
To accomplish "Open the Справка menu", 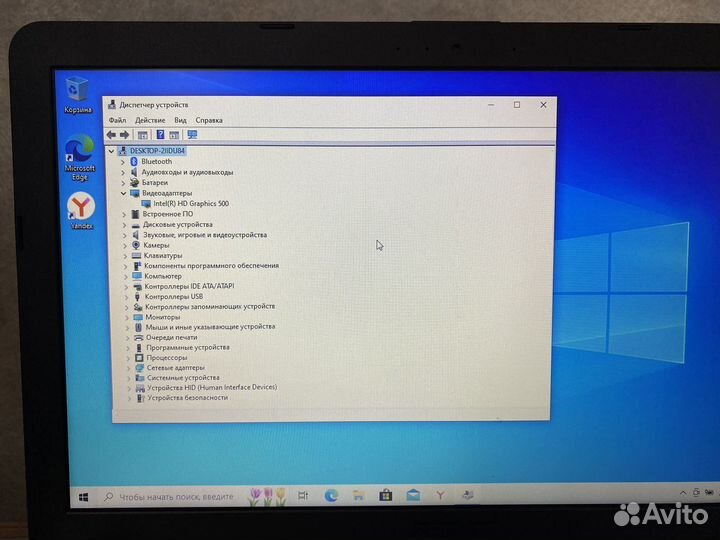I will point(209,119).
